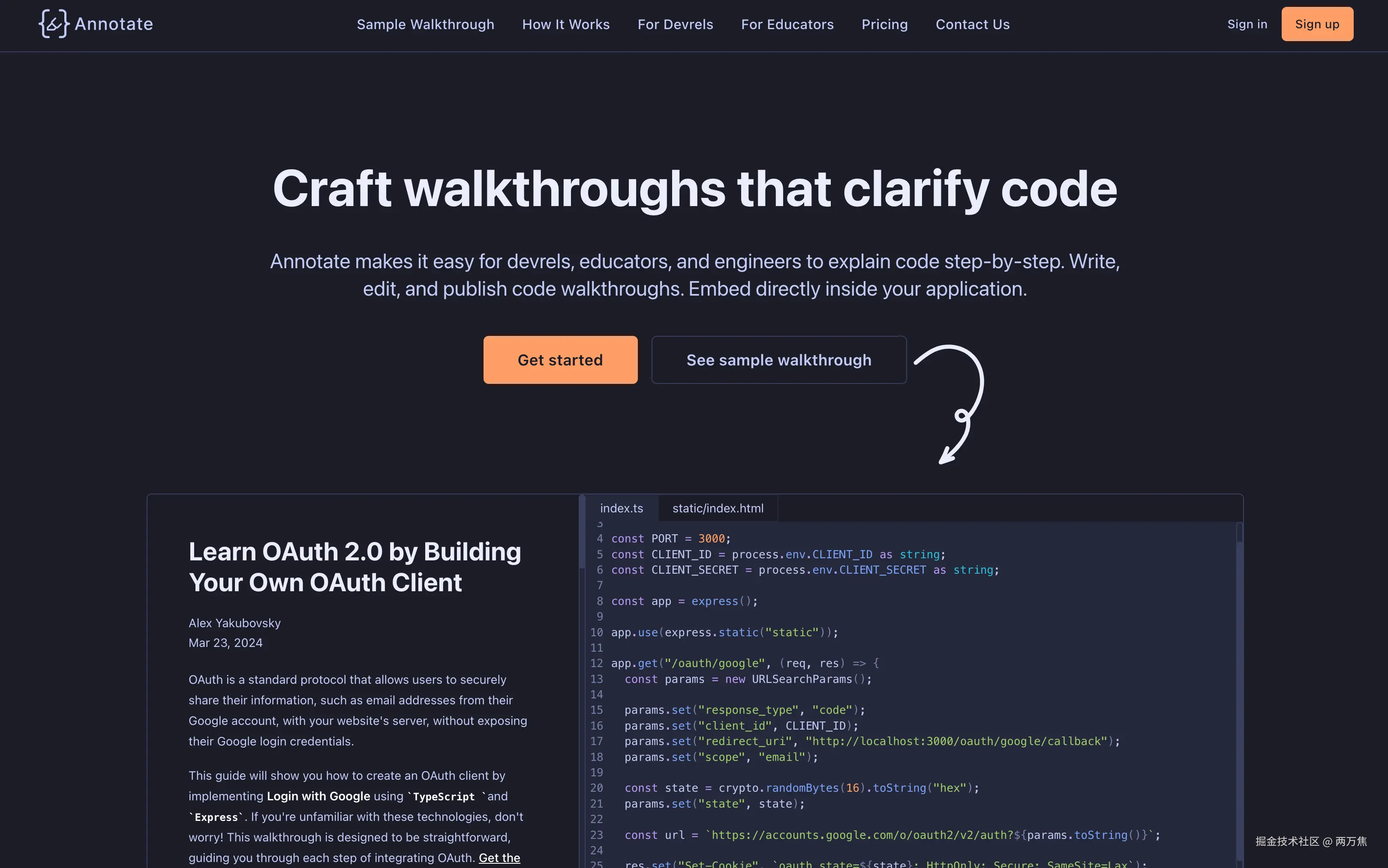Navigate to For Educators
This screenshot has width=1388, height=868.
click(x=787, y=24)
